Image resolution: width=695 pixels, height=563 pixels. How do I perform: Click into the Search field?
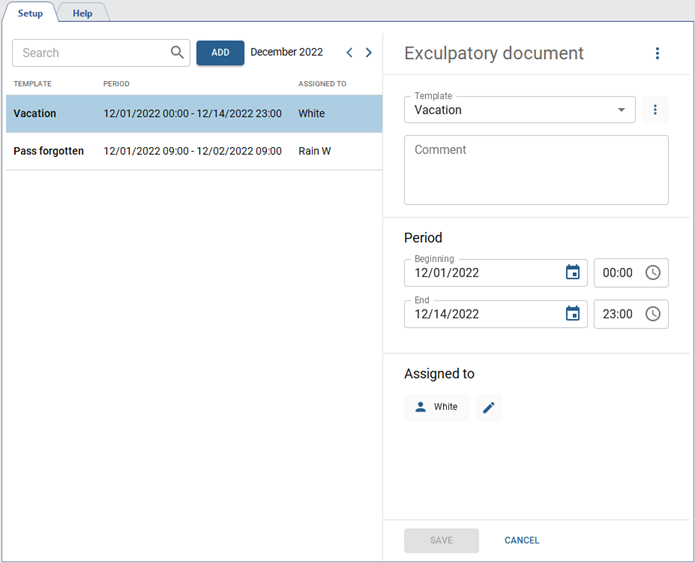(90, 53)
